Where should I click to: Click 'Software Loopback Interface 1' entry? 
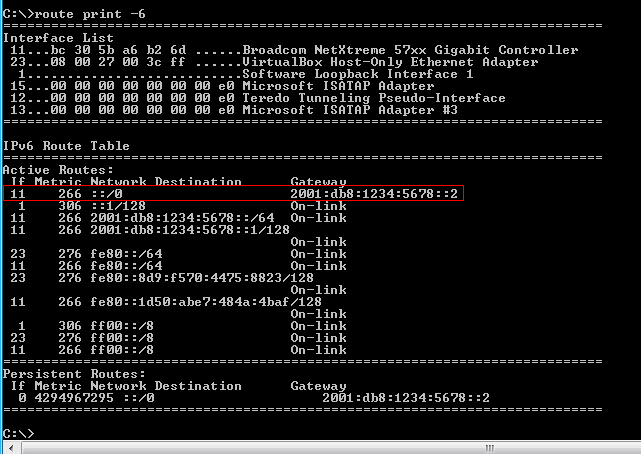(x=358, y=74)
